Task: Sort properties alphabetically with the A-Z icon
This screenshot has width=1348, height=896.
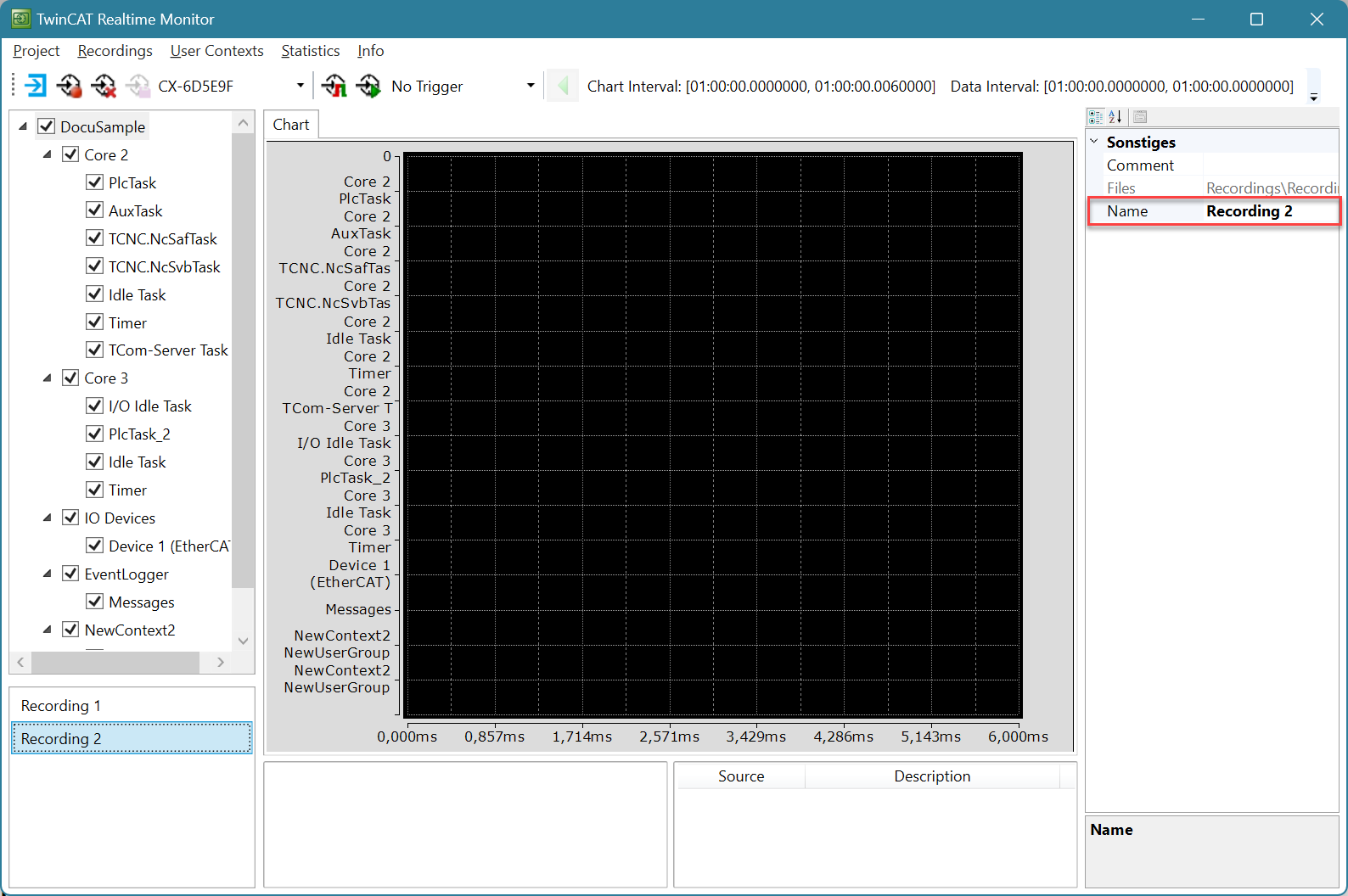Action: click(1115, 117)
